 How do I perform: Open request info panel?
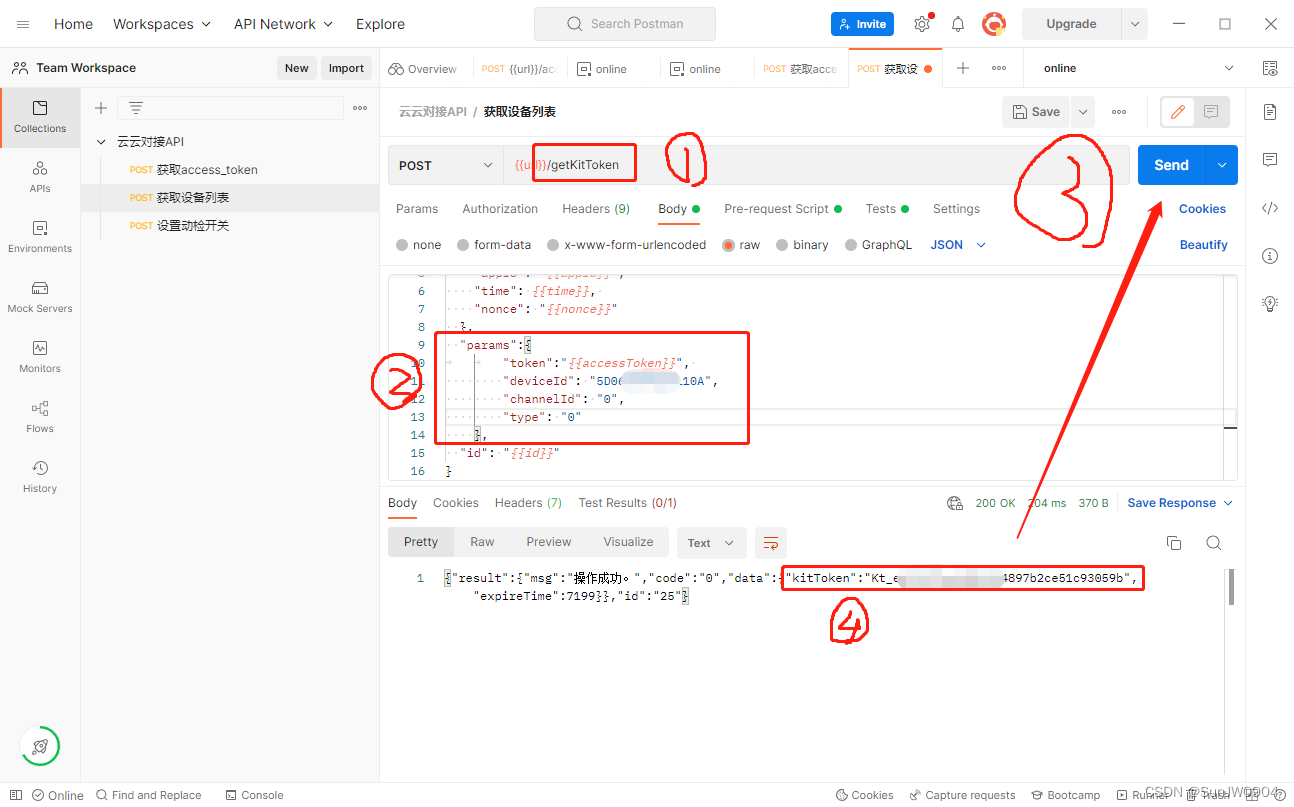[x=1270, y=256]
